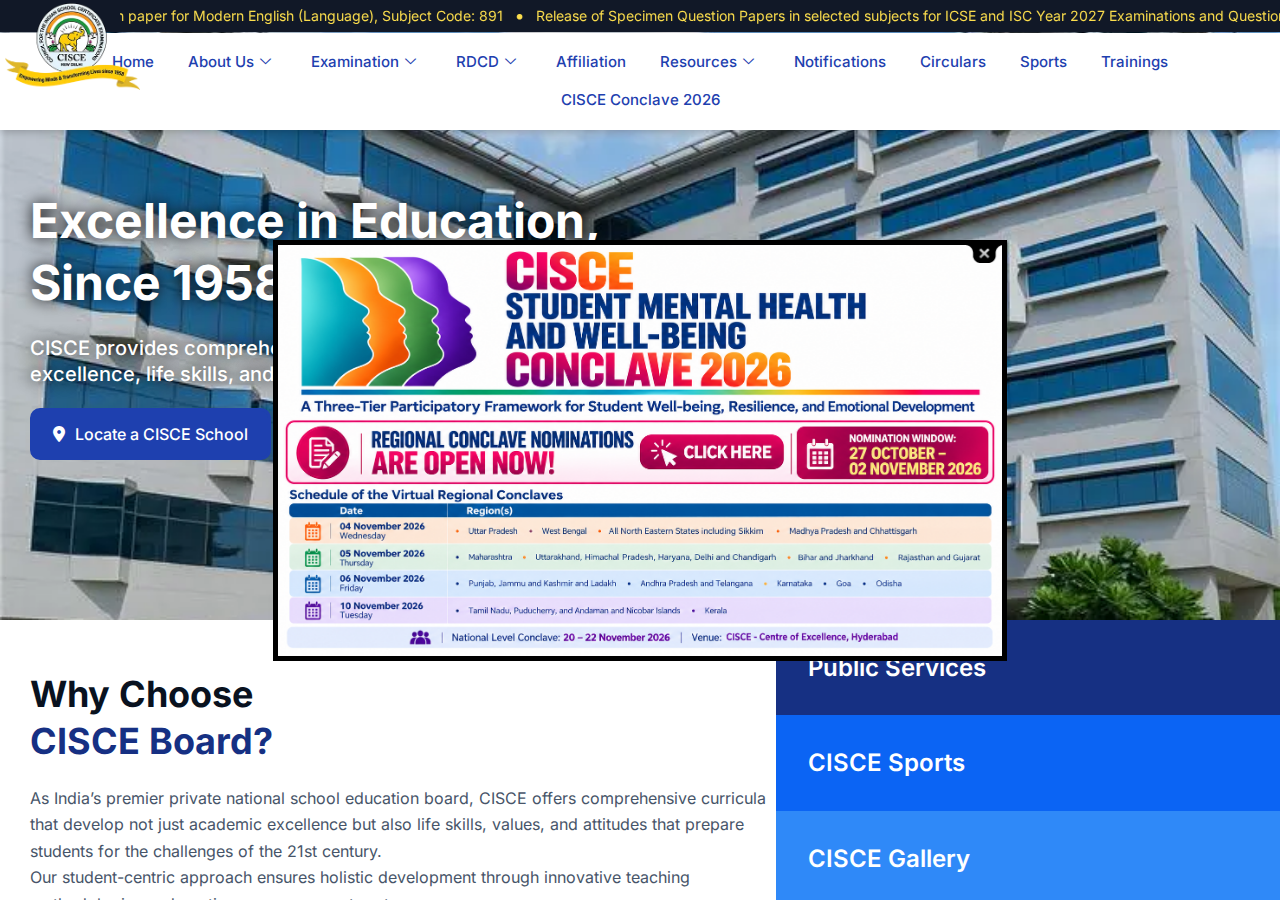
Task: Click the 'CISCE - Centre of Excellence, Hyderabad' venue text
Action: (812, 637)
